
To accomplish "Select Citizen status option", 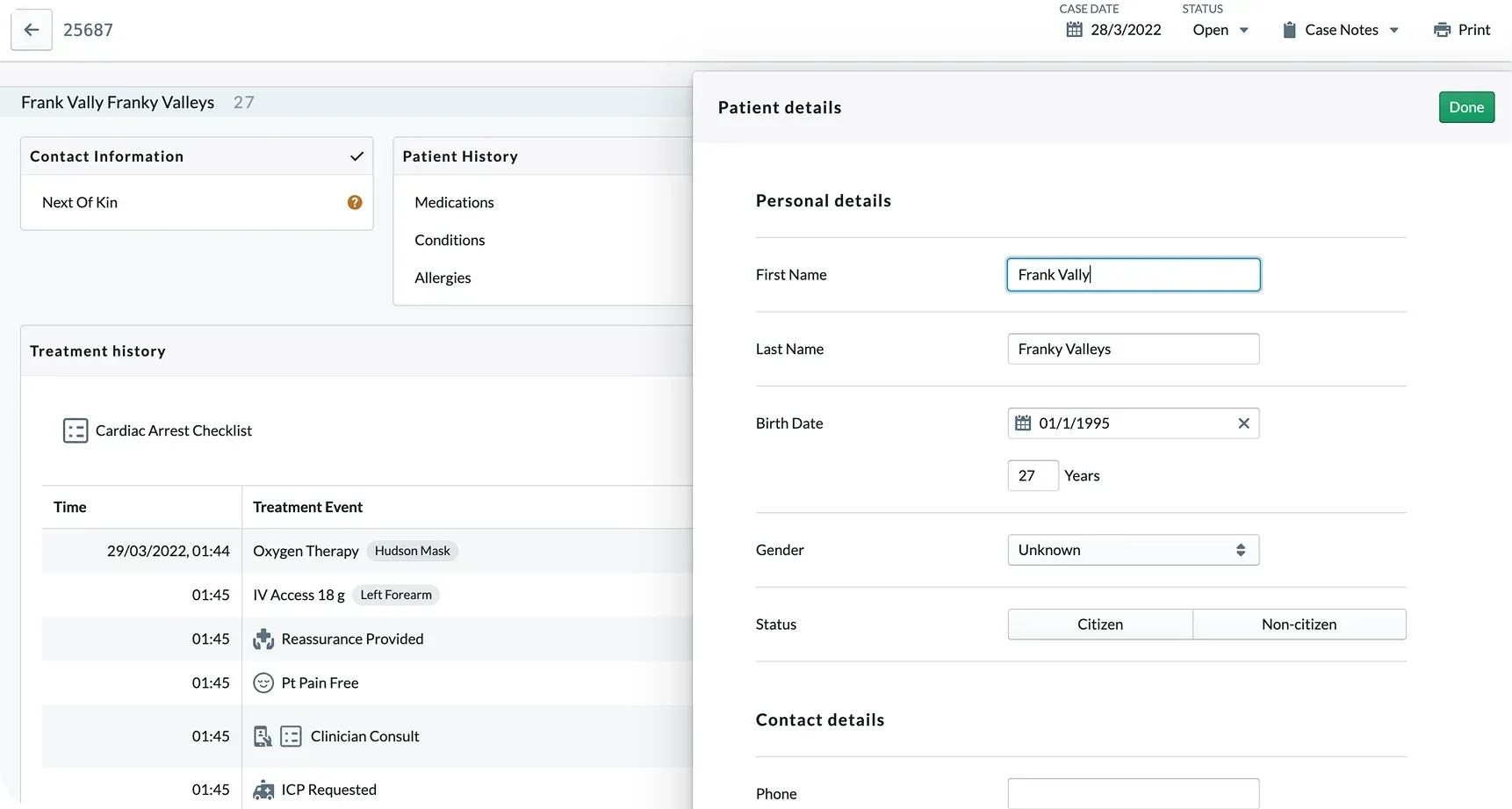I will (x=1099, y=625).
